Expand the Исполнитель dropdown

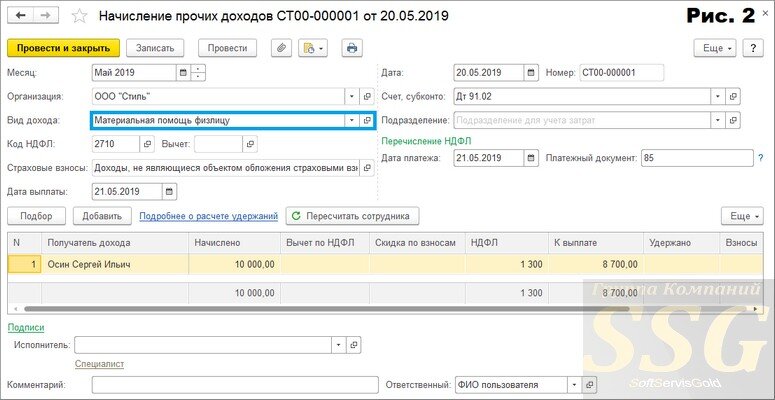click(x=339, y=345)
